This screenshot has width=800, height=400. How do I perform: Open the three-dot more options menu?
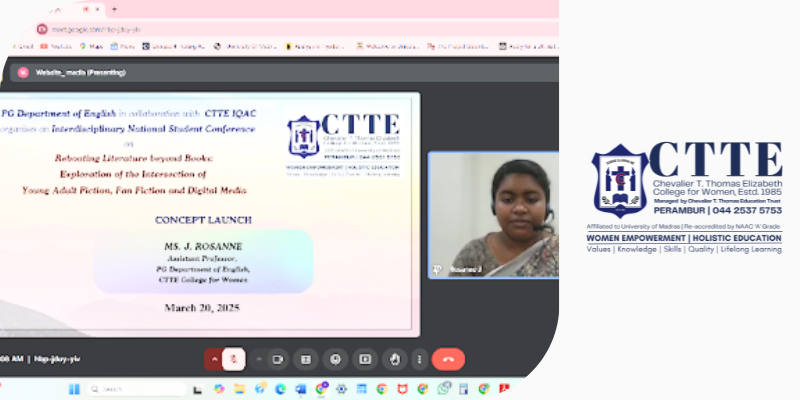pyautogui.click(x=419, y=359)
